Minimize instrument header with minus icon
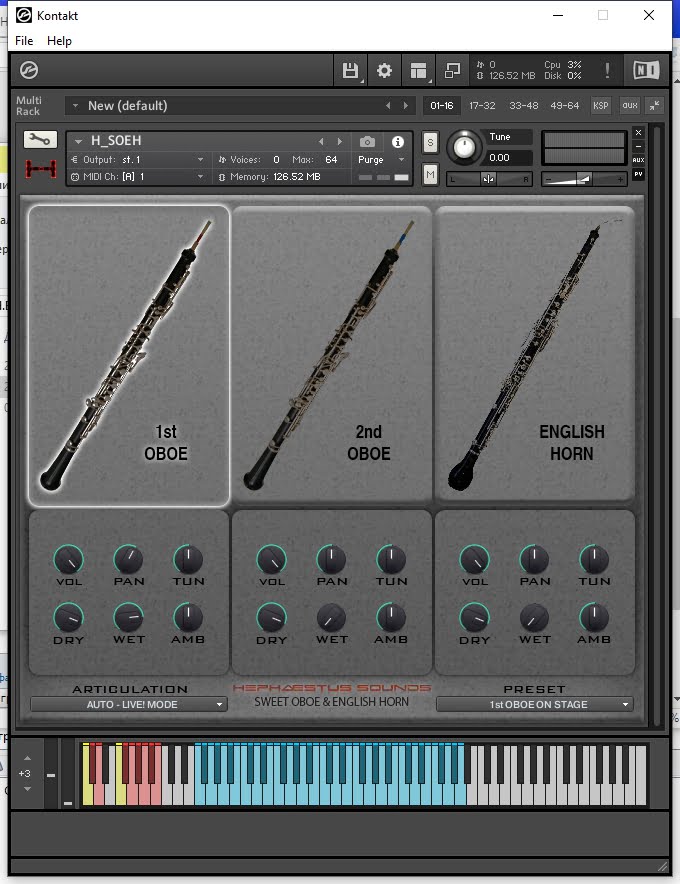 coord(638,147)
